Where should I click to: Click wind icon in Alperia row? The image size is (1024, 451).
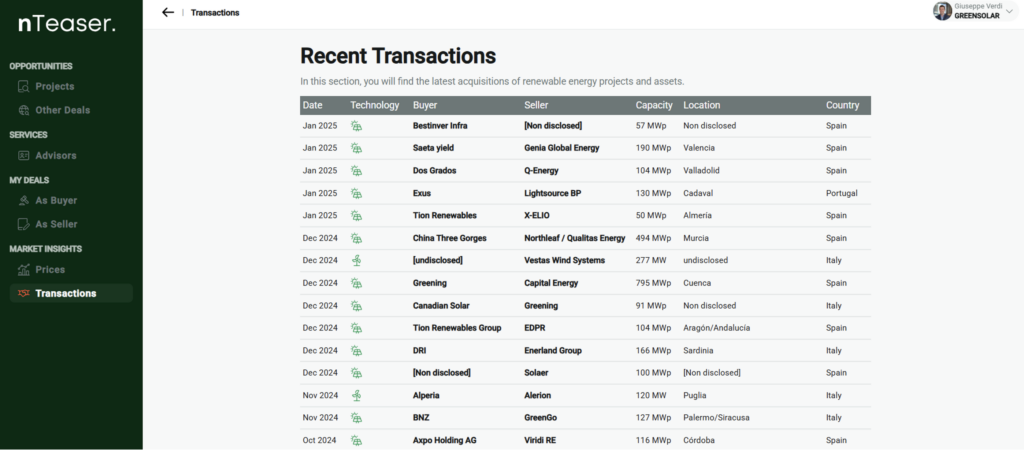coord(356,396)
